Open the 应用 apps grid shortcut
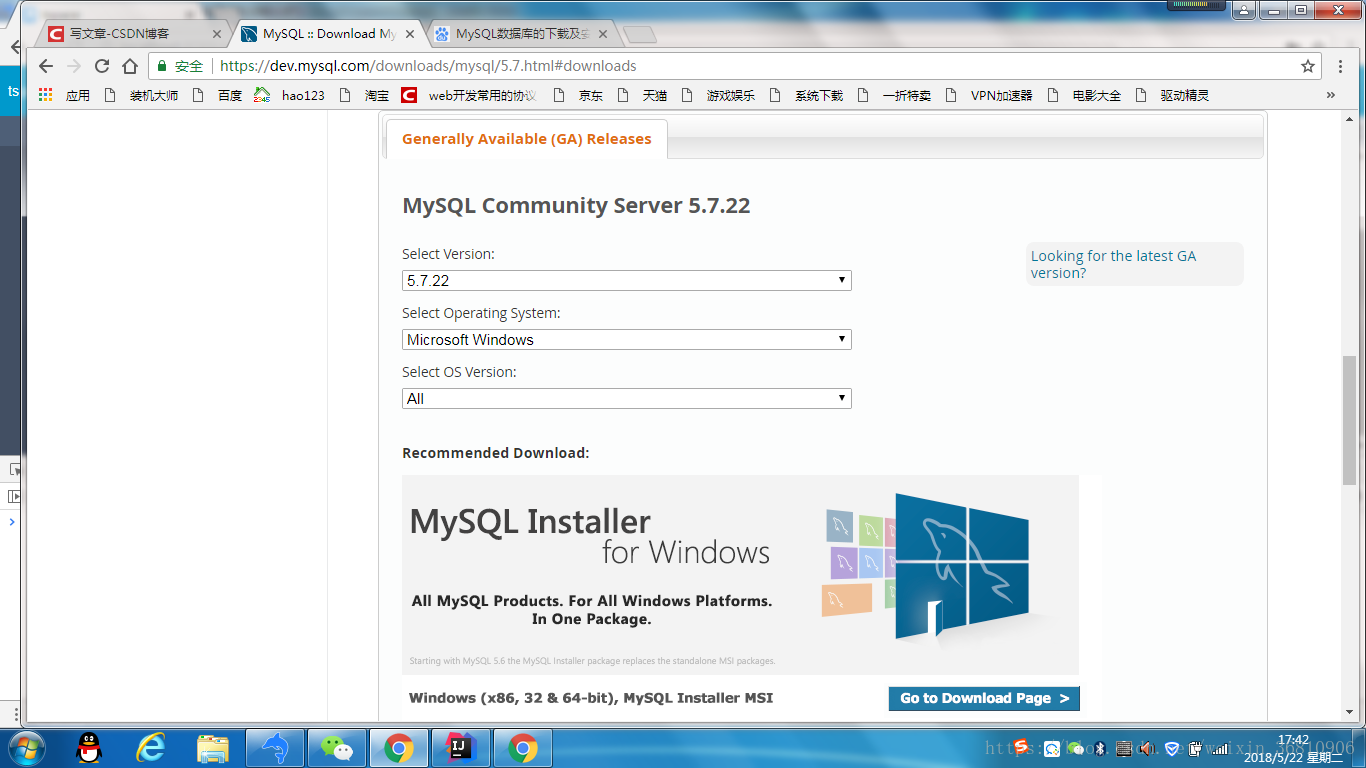 [64, 95]
